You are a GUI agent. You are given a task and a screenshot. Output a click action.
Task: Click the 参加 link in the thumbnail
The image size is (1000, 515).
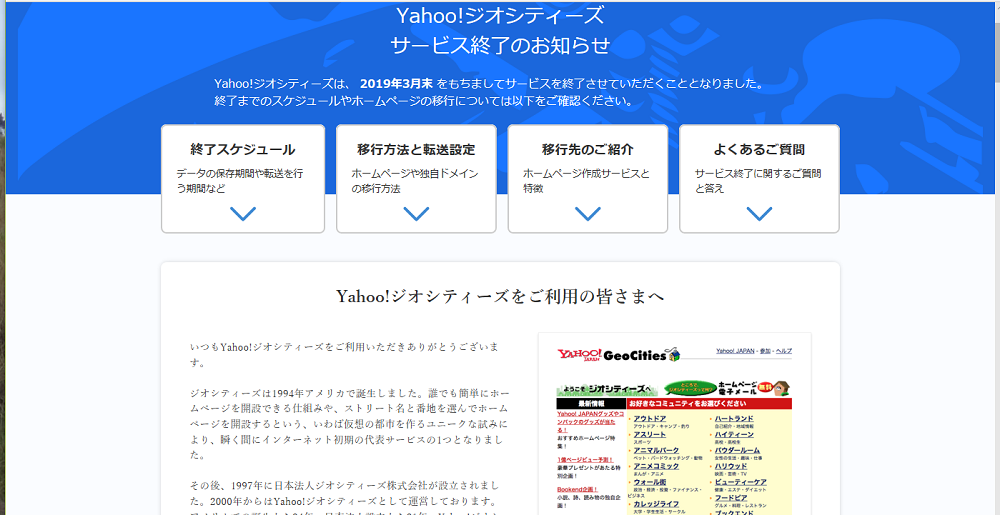(x=765, y=351)
